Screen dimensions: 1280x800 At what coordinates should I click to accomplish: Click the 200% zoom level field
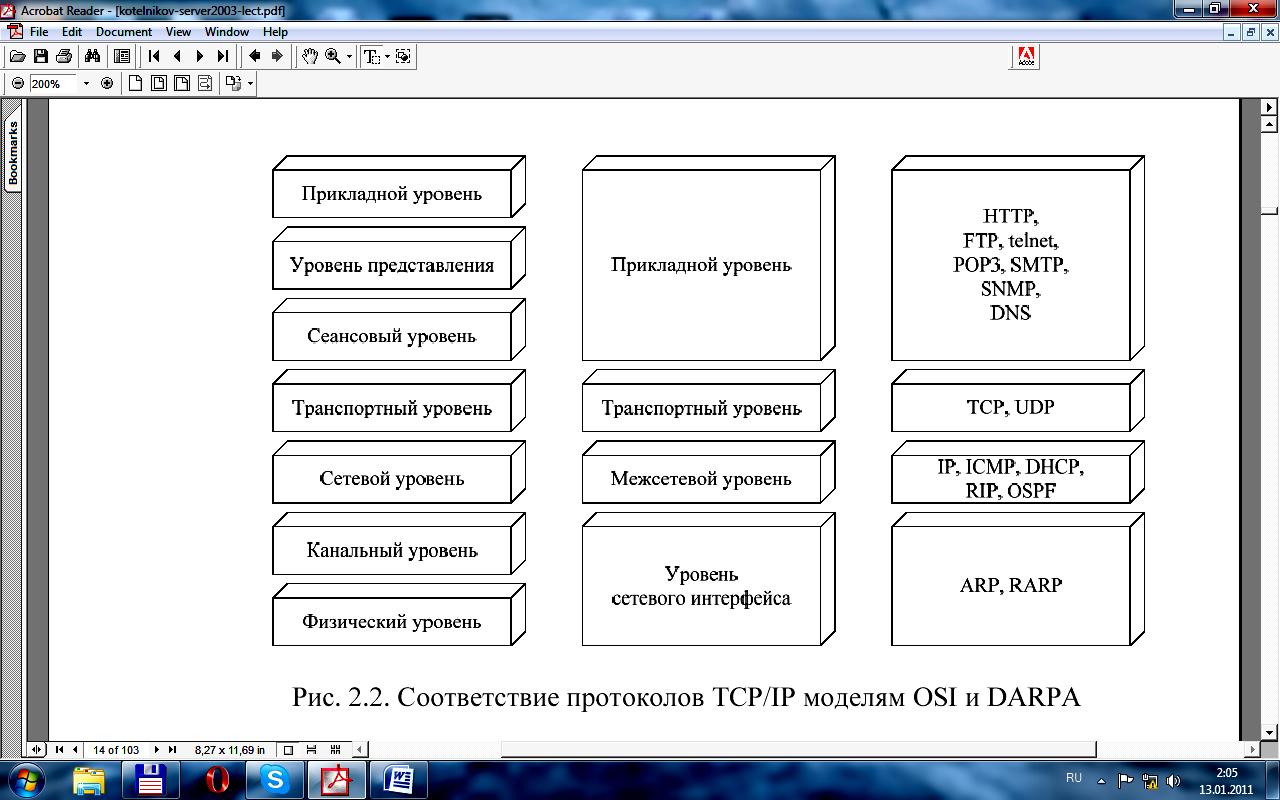52,84
